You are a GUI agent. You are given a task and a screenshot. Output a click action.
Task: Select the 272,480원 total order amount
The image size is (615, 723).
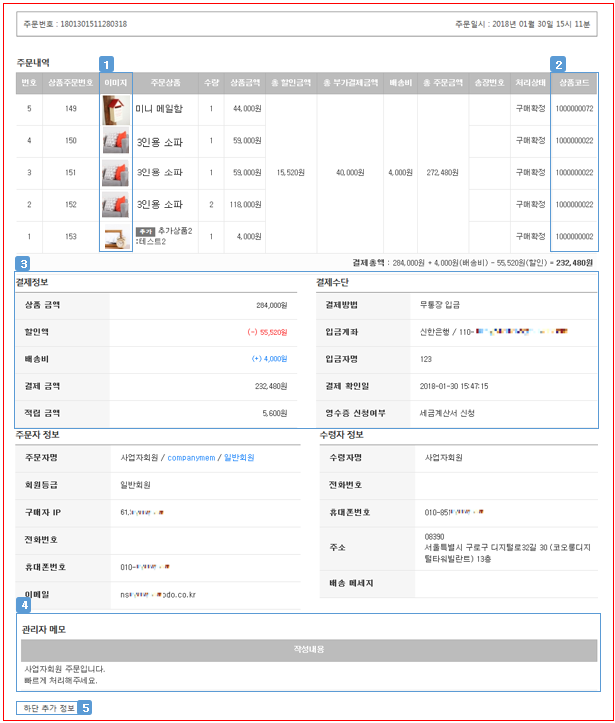(x=442, y=172)
